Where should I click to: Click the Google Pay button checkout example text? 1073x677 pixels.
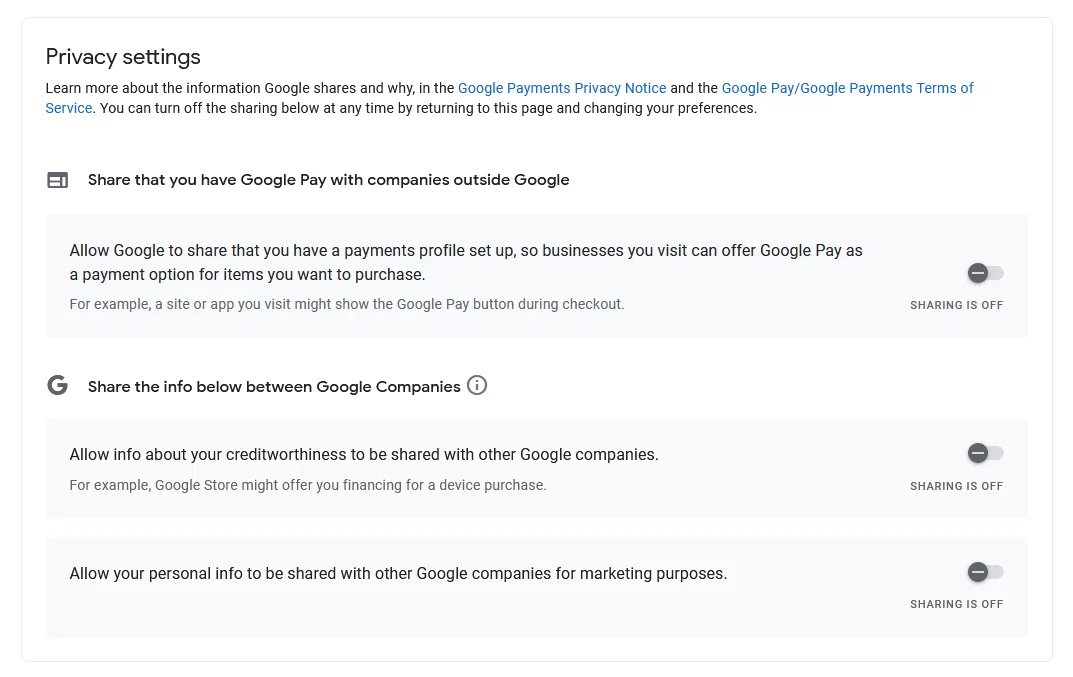(346, 304)
